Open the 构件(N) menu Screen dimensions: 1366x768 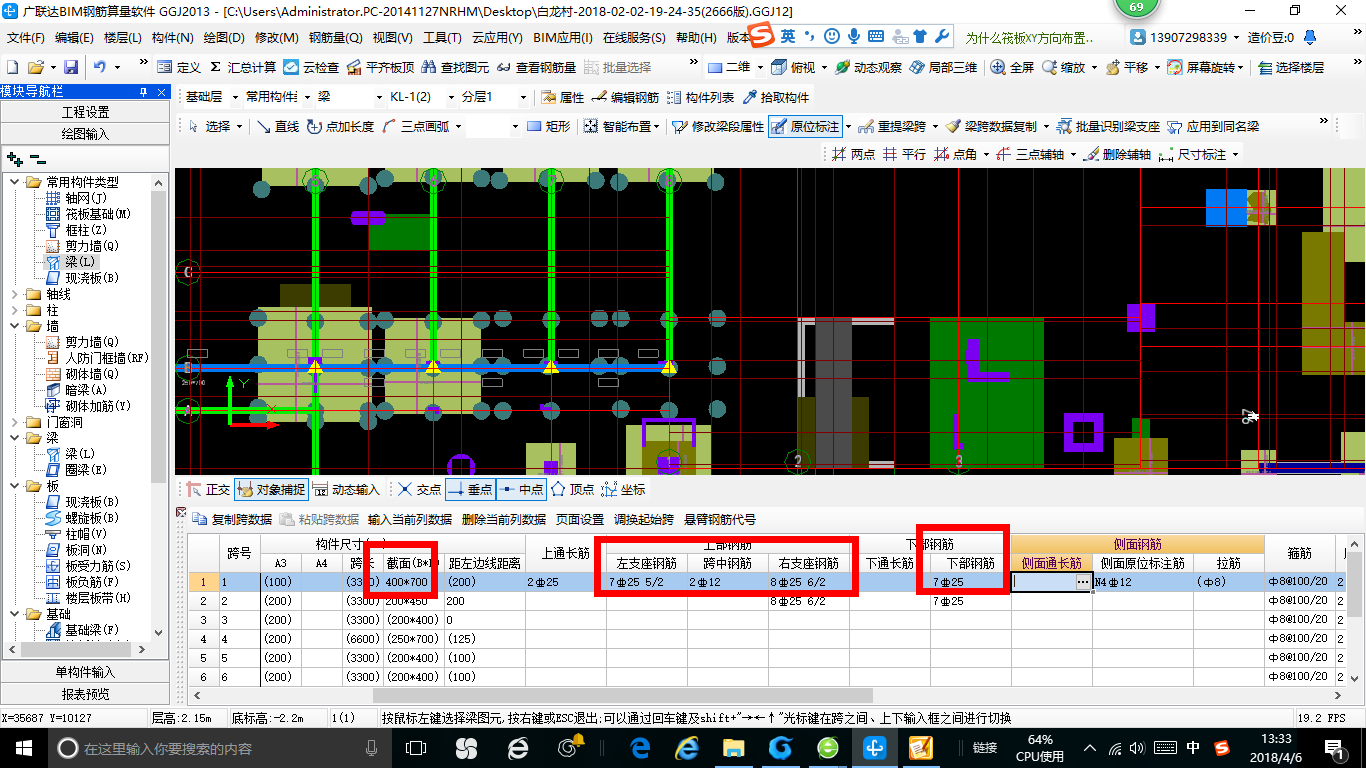pyautogui.click(x=172, y=37)
